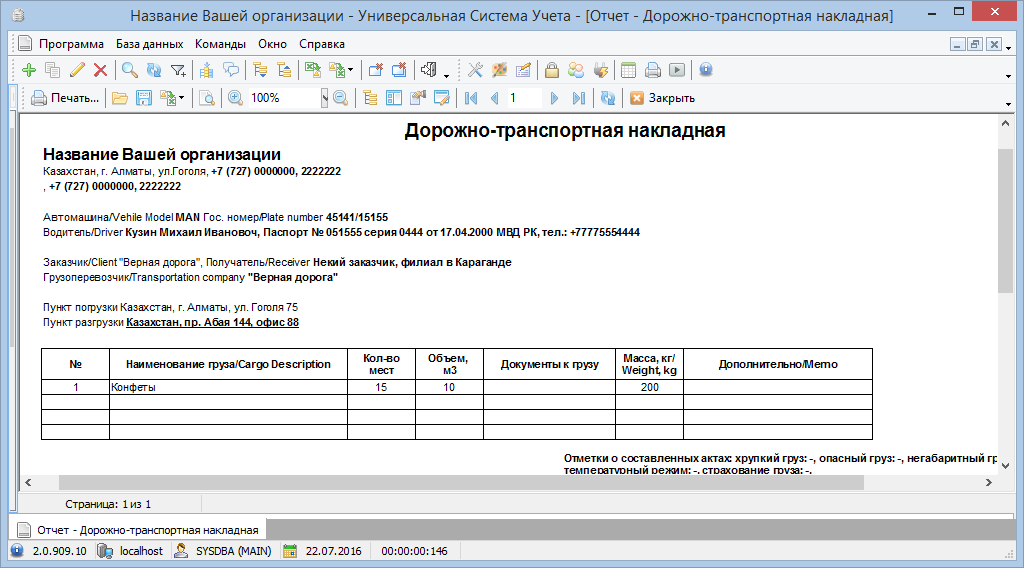Open the Команды menu
This screenshot has height=568, width=1024.
pyautogui.click(x=220, y=44)
